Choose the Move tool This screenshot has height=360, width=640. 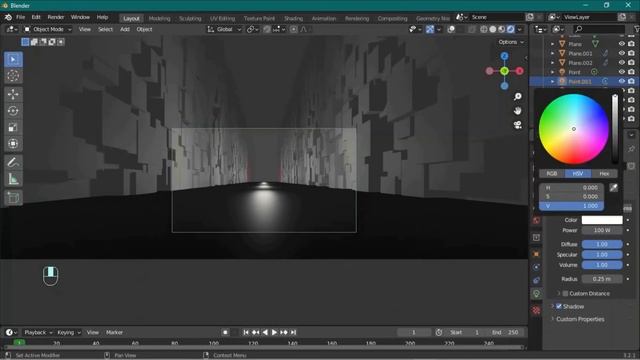click(x=13, y=94)
